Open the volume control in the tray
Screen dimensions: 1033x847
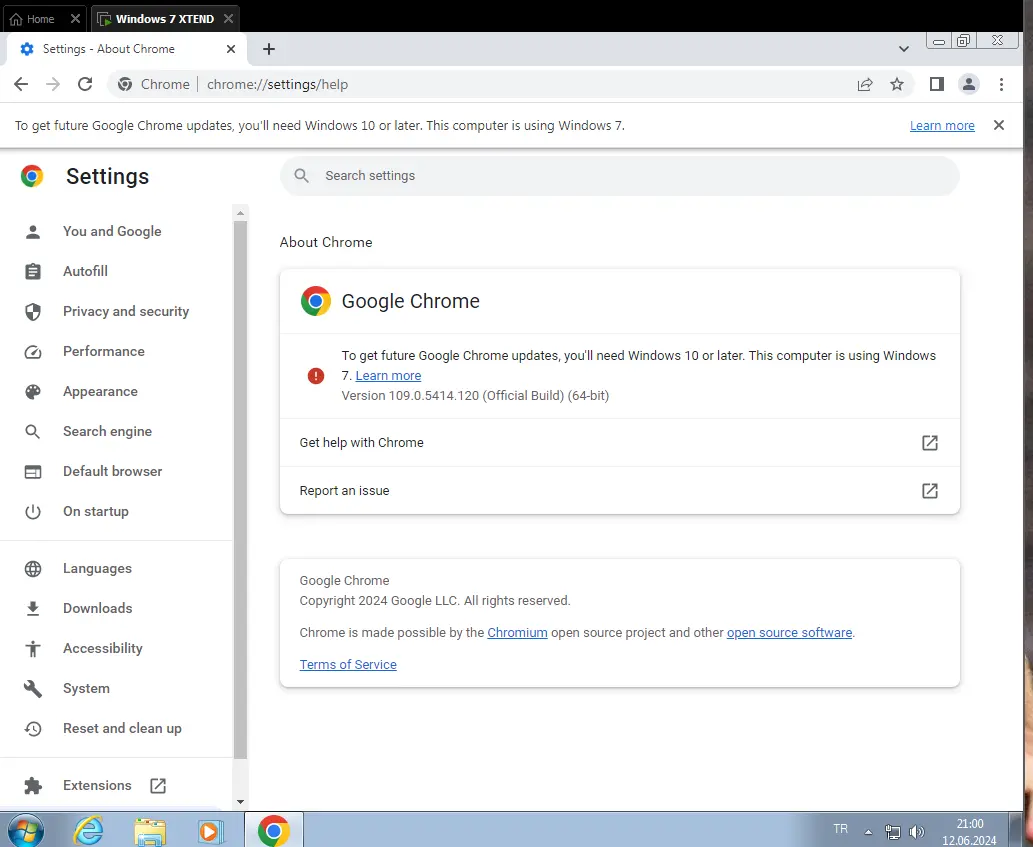tap(916, 832)
